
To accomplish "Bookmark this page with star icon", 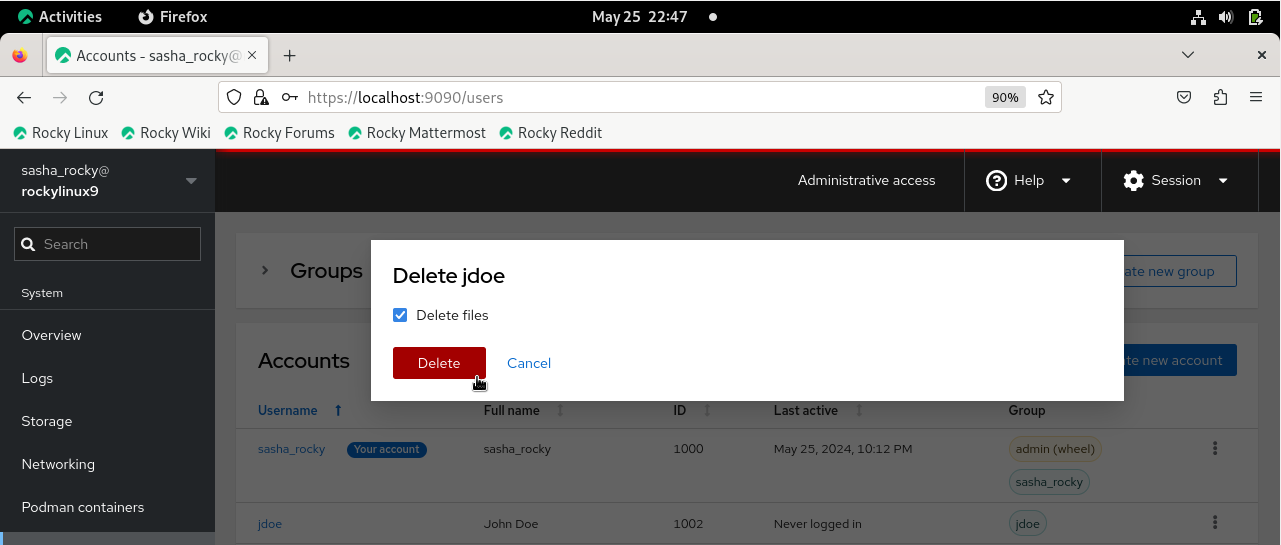I will (x=1046, y=97).
